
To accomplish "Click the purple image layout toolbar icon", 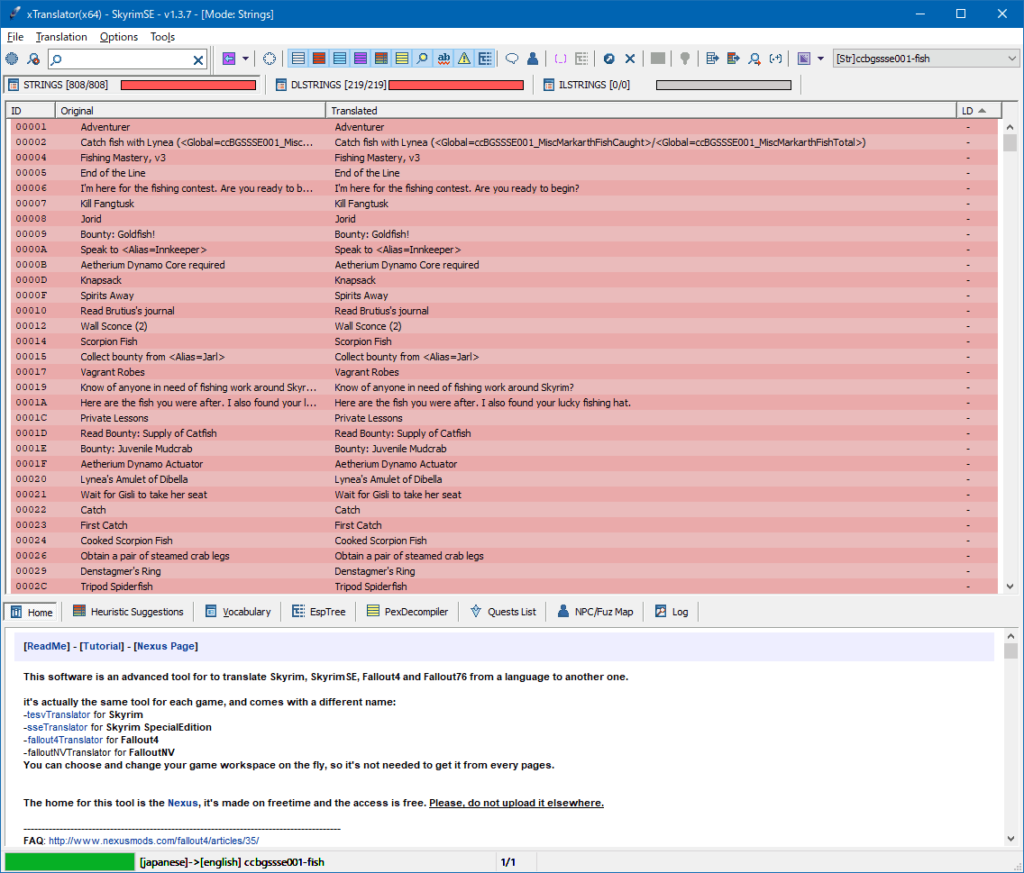I will click(804, 59).
